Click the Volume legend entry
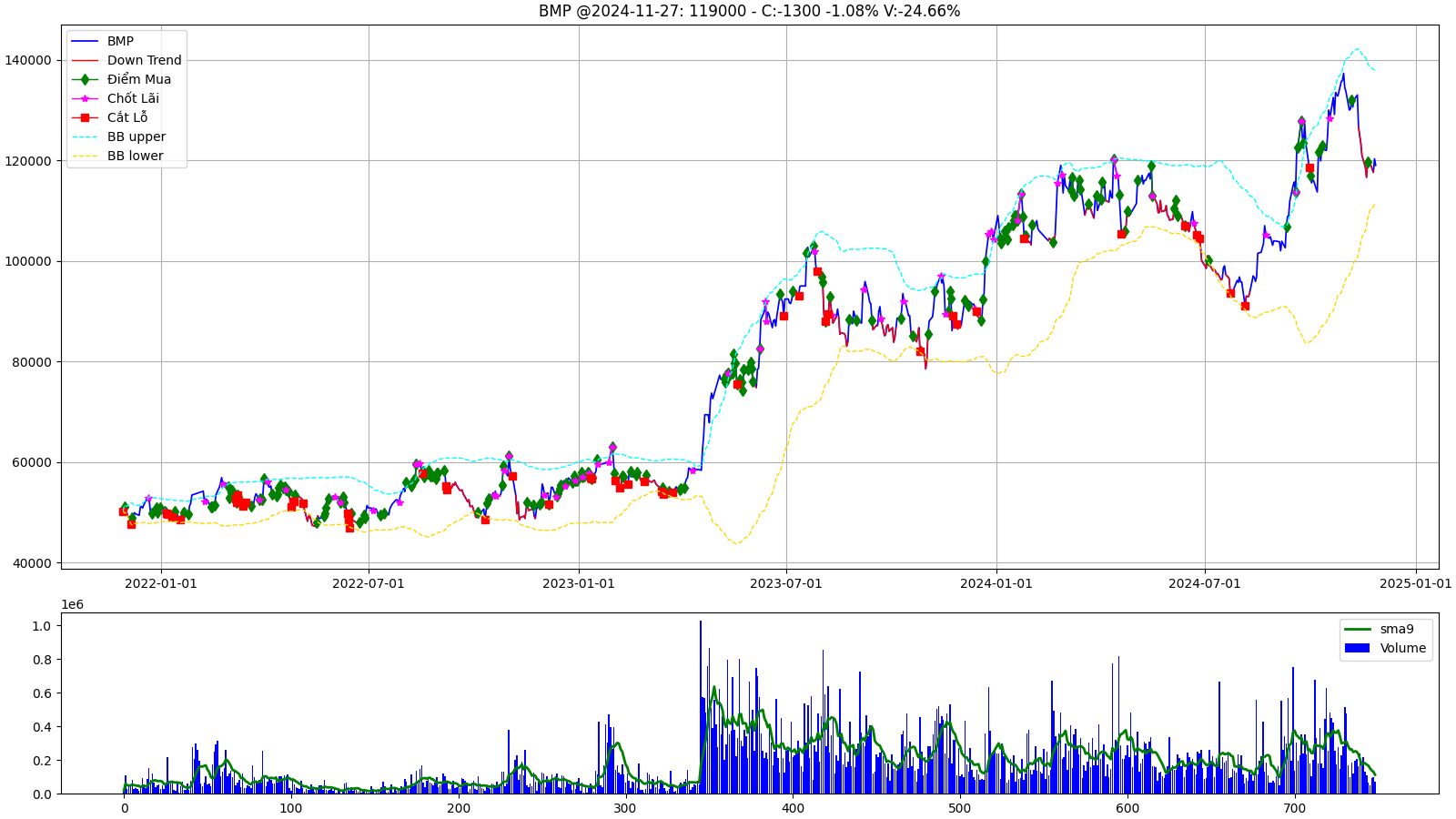Viewport: 1456px width, 819px height. coord(1385,648)
